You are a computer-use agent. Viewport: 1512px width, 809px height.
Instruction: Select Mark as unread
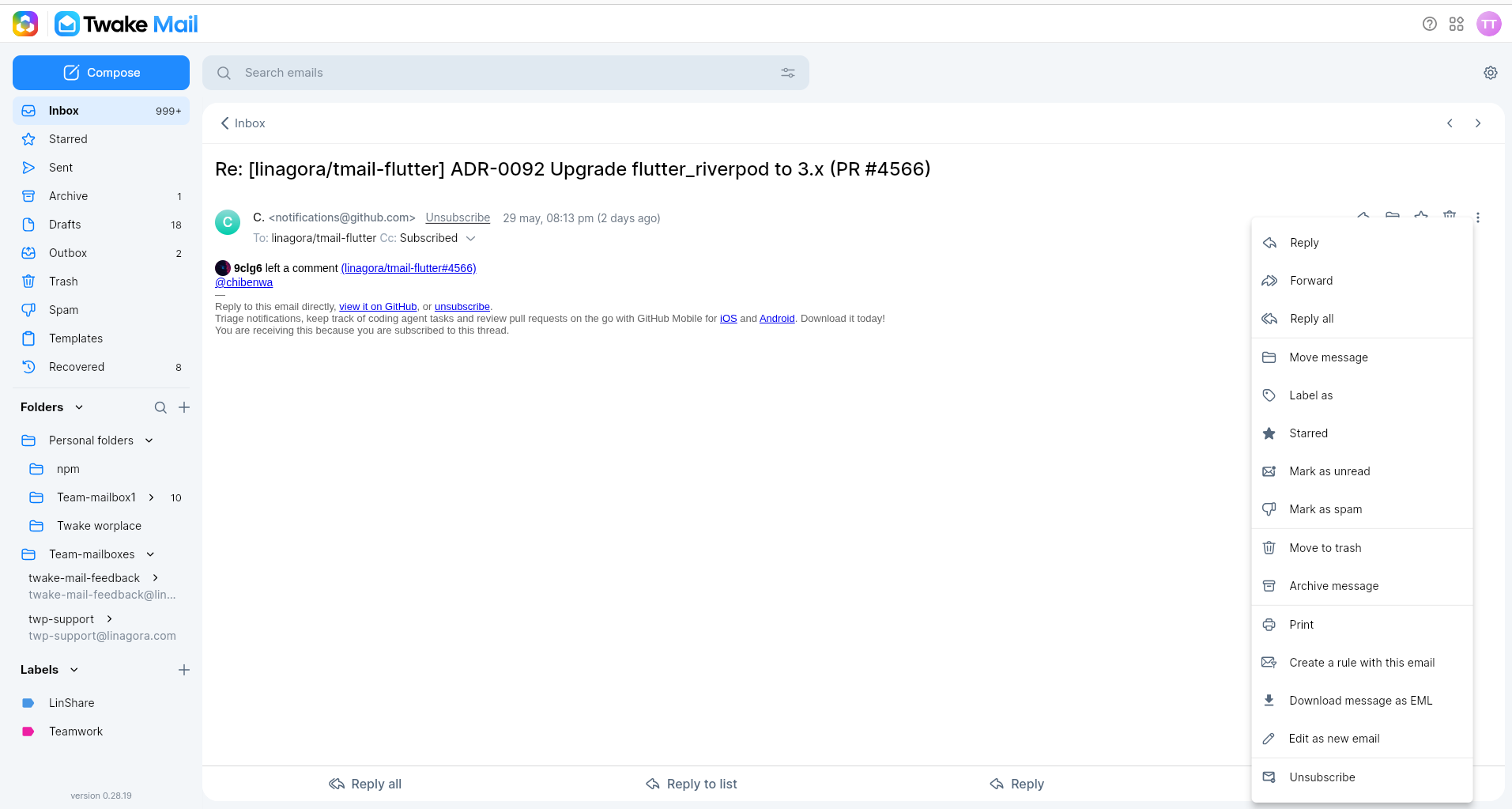coord(1363,471)
